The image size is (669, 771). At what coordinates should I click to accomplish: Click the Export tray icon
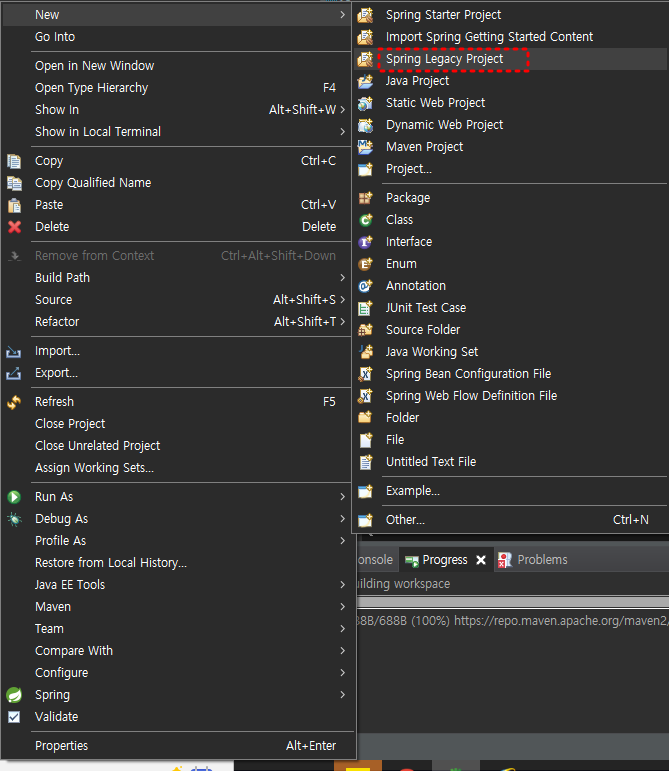14,374
